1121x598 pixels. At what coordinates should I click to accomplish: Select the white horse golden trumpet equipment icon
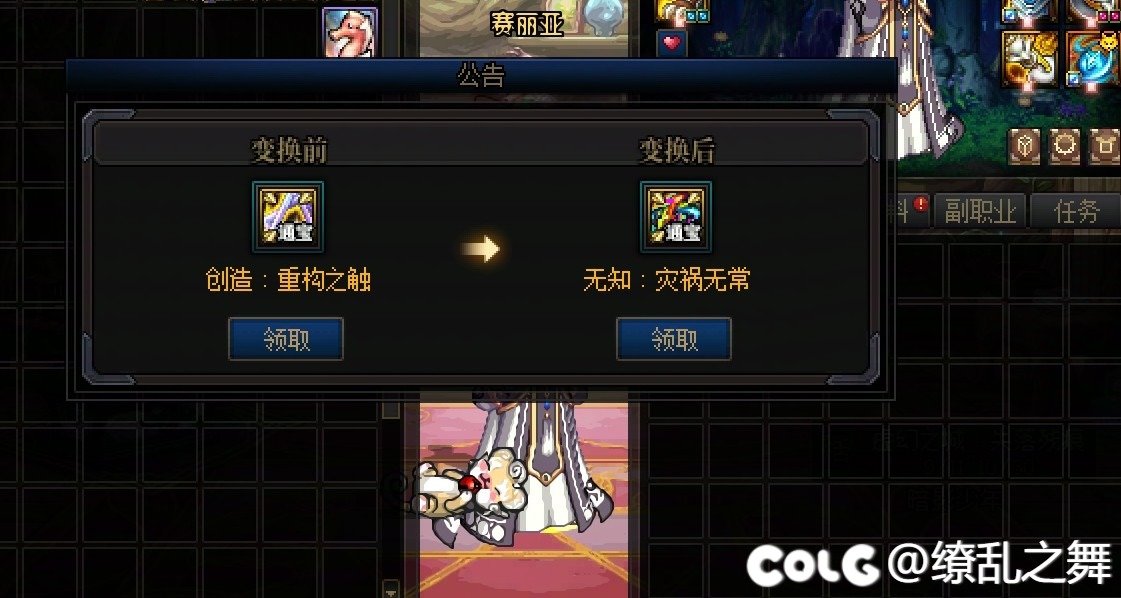tap(1029, 59)
